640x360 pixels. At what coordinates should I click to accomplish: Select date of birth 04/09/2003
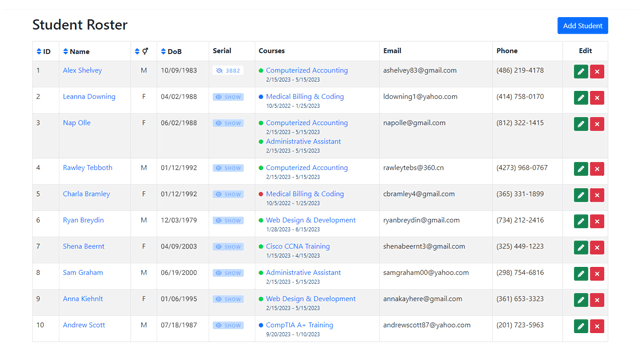[179, 246]
